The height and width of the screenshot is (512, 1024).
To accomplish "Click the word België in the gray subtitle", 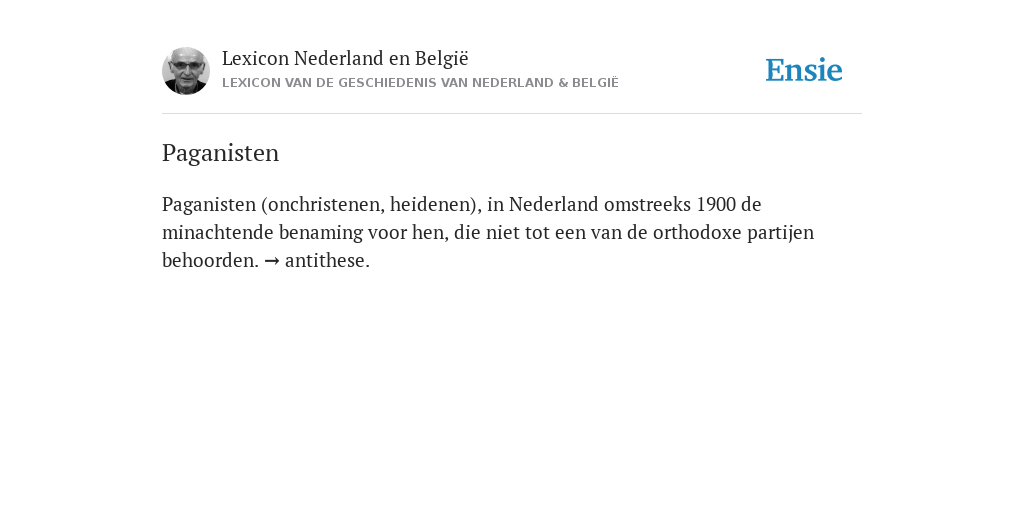I will (x=595, y=83).
